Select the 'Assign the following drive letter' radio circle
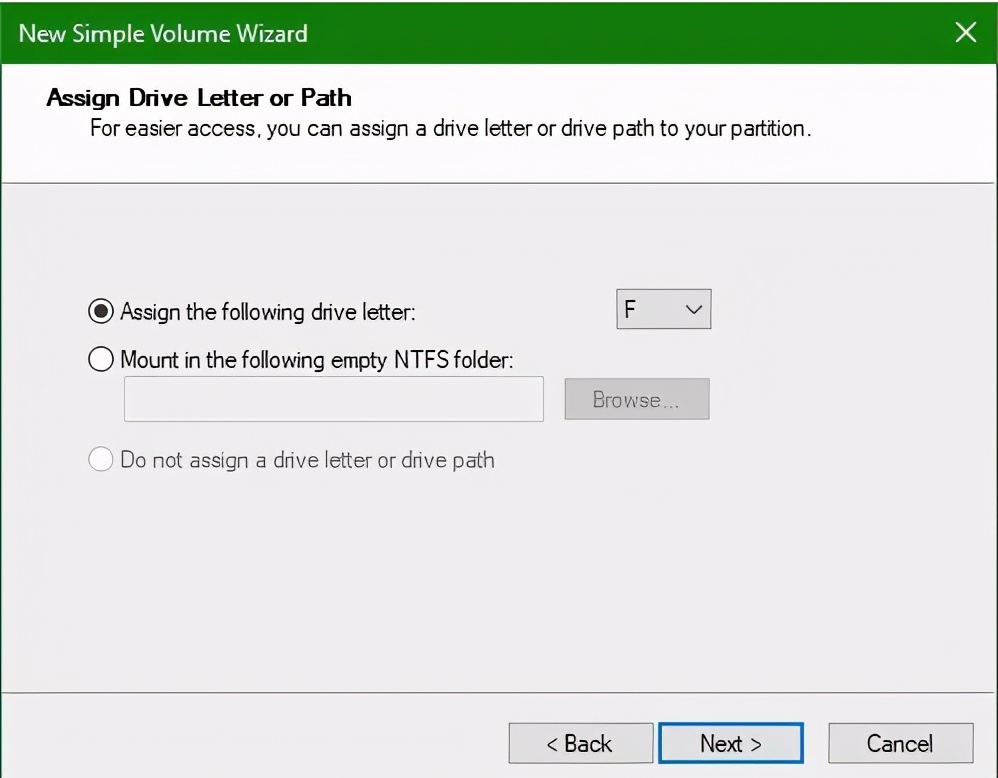This screenshot has width=998, height=778. pyautogui.click(x=101, y=311)
